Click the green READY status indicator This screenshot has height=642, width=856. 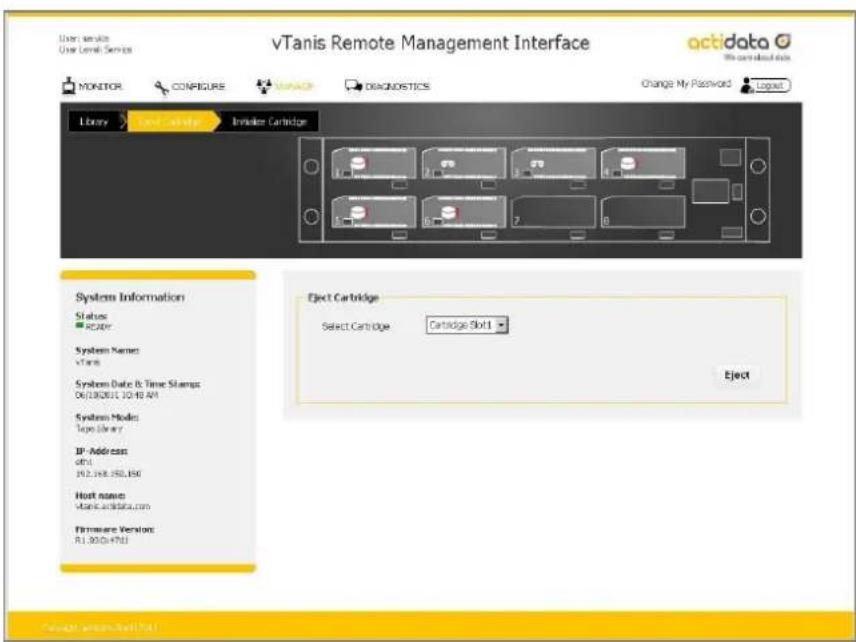[80, 326]
